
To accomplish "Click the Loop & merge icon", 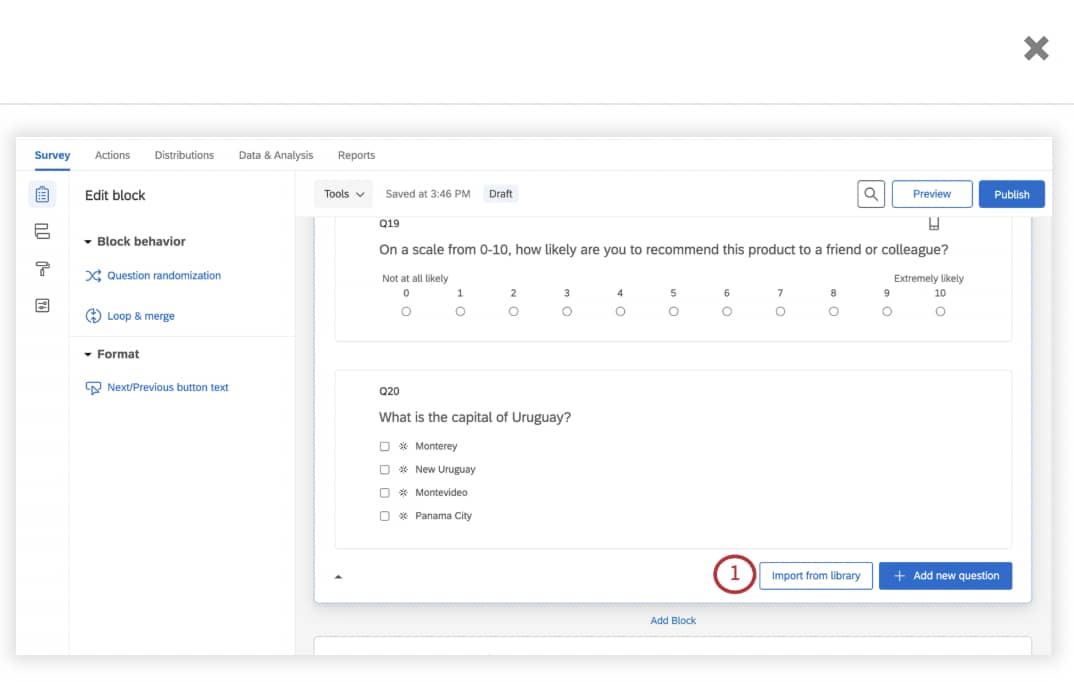I will (x=93, y=316).
